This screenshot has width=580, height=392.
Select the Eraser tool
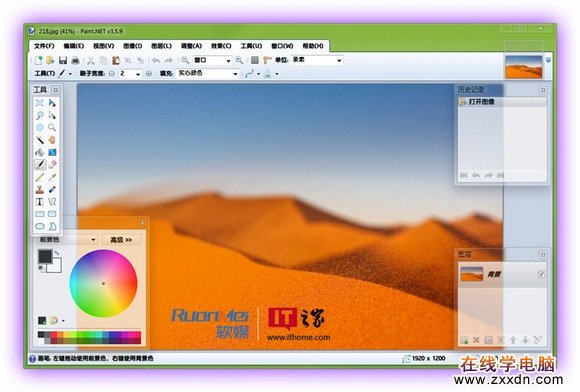pyautogui.click(x=52, y=165)
